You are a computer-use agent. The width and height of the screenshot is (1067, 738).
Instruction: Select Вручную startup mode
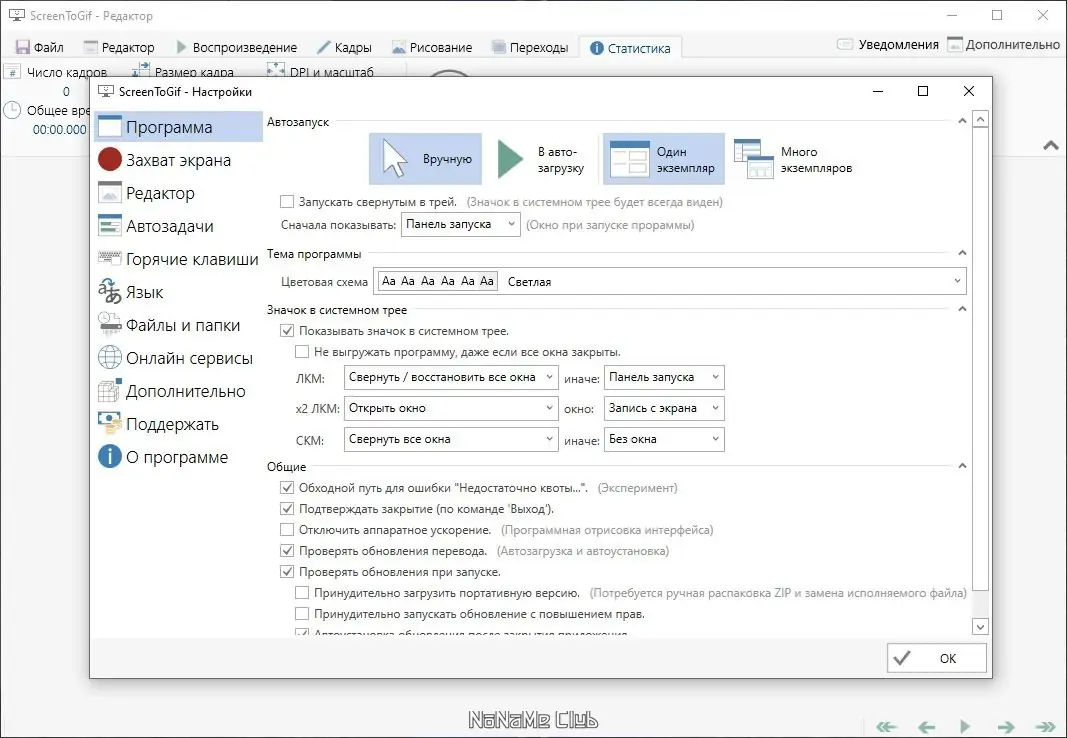pos(425,159)
